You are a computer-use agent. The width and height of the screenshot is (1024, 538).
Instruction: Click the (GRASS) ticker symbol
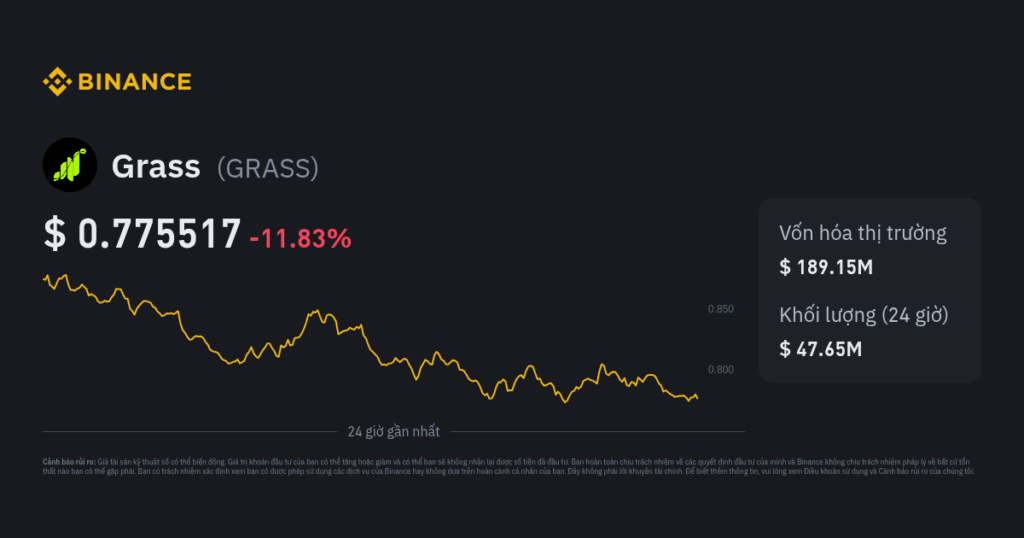point(268,168)
